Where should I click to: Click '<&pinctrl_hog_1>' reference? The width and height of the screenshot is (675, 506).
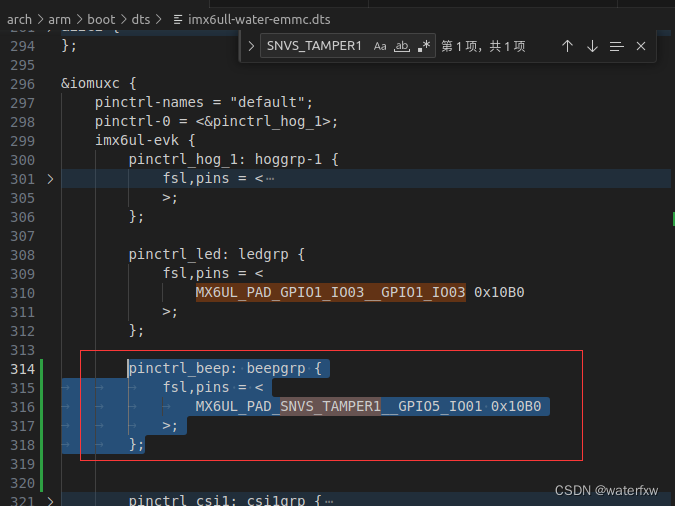click(x=263, y=121)
